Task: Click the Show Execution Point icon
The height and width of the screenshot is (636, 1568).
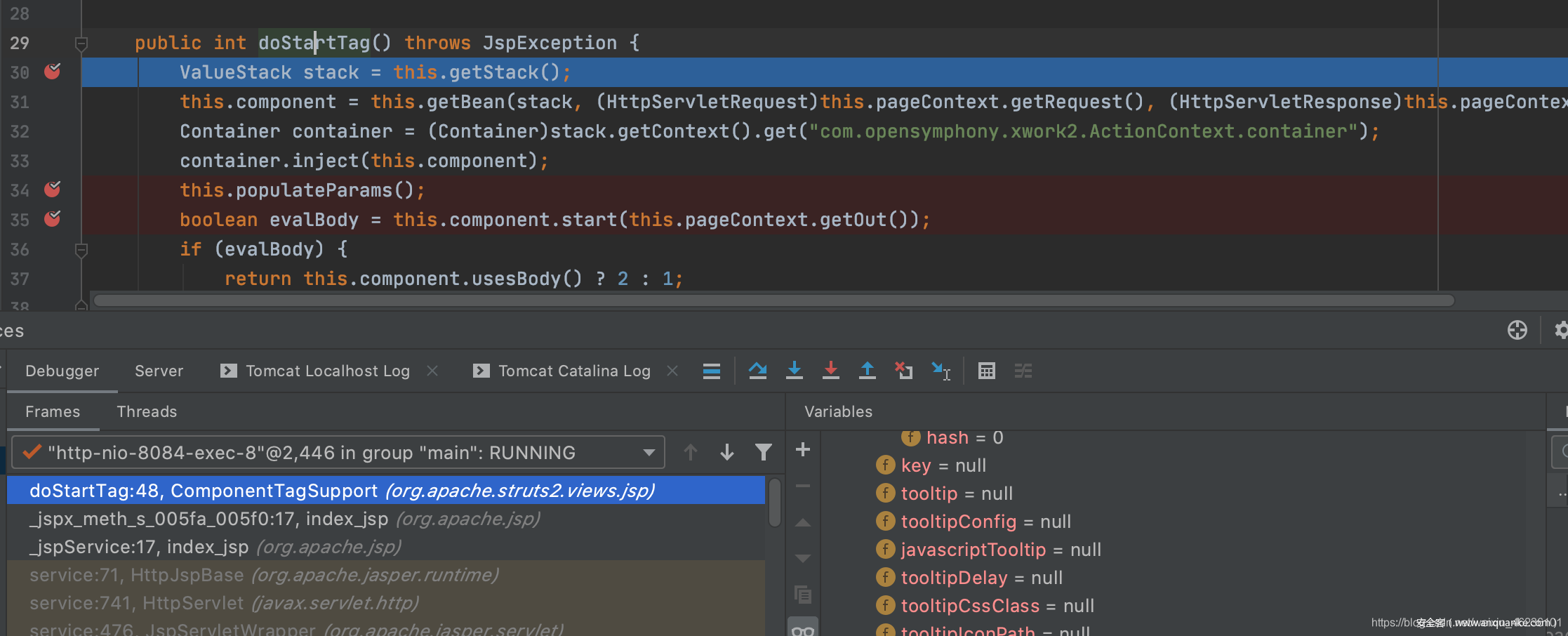Action: 712,371
